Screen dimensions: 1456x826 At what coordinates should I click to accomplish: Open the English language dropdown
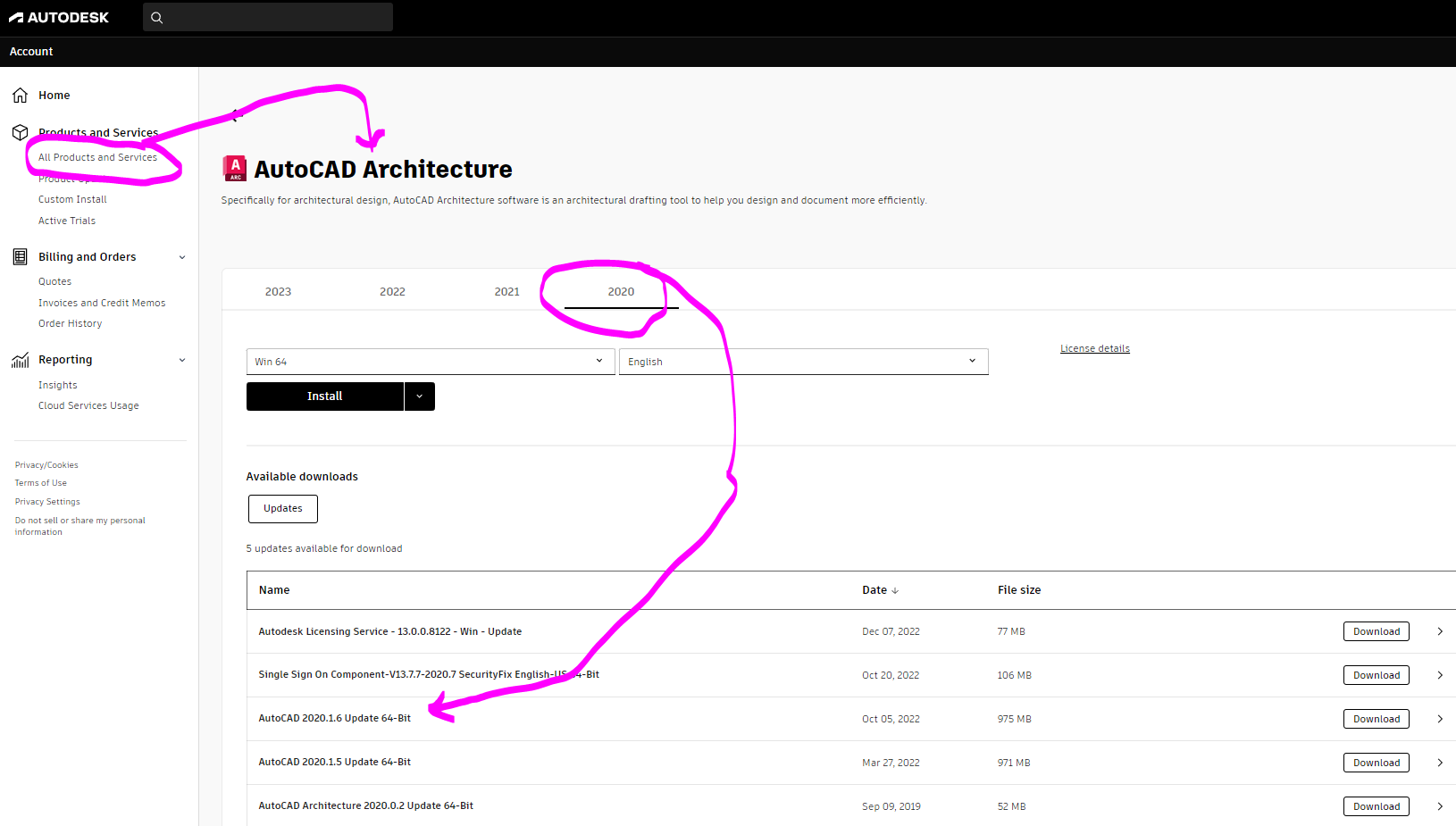pyautogui.click(x=972, y=361)
